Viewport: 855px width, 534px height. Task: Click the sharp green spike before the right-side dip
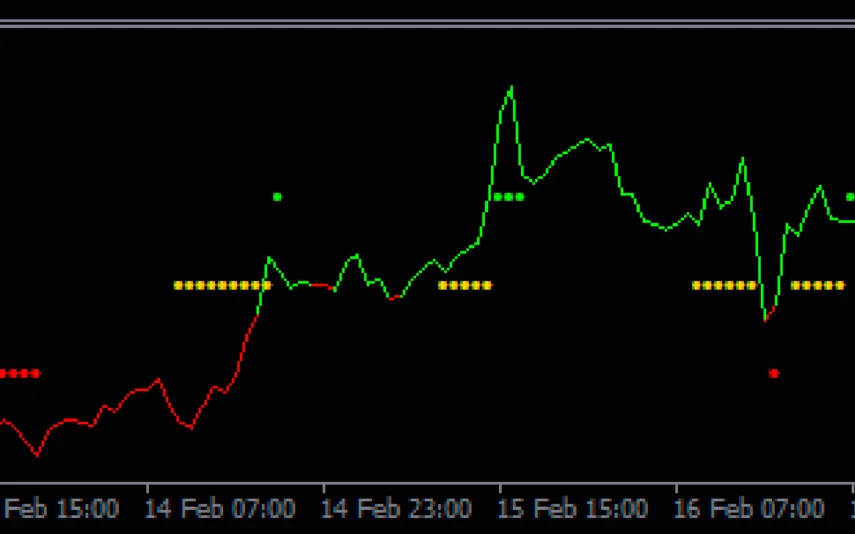[x=742, y=158]
